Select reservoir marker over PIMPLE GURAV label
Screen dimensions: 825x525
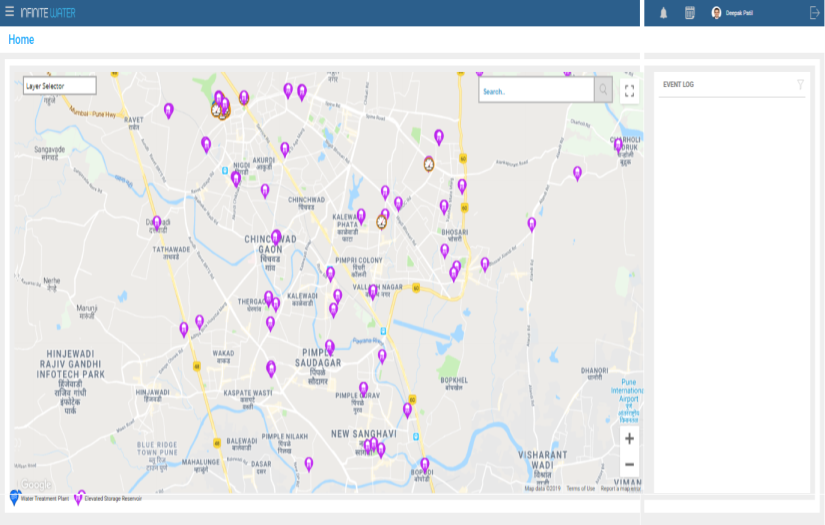point(363,390)
